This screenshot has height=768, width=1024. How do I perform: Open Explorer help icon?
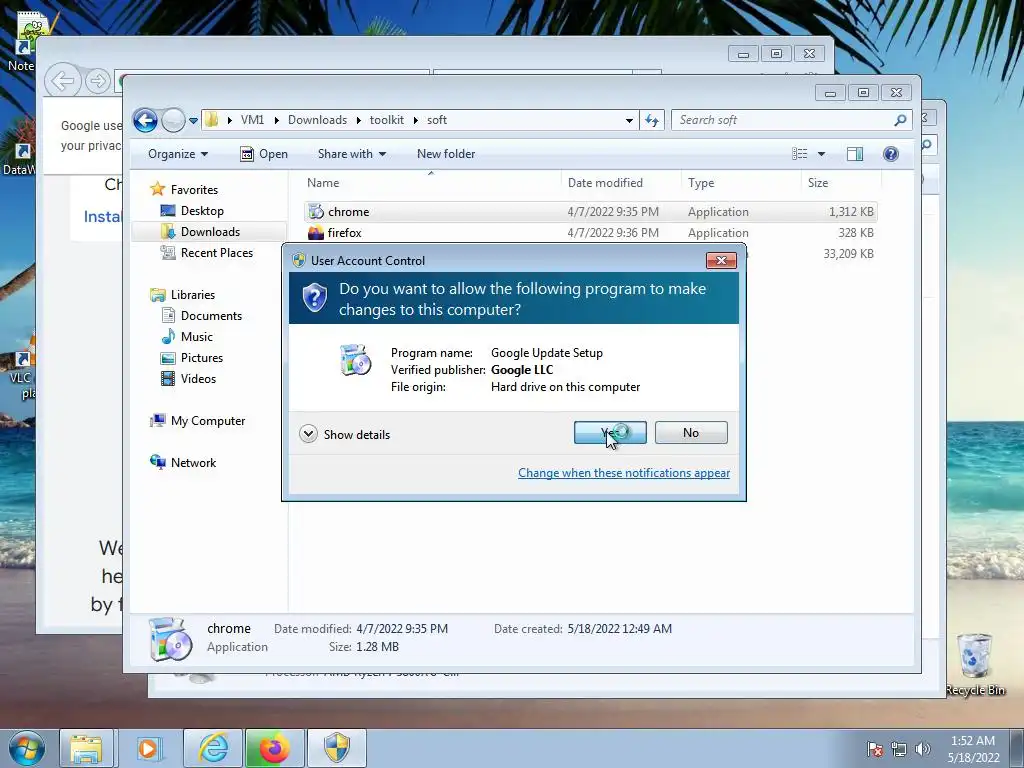coord(891,154)
